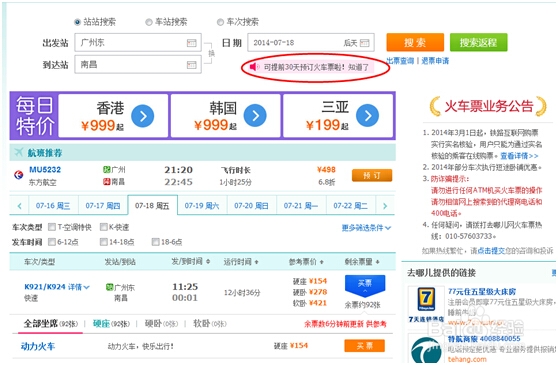Click the speaker icon in booking notice
558x365 pixels.
(253, 67)
